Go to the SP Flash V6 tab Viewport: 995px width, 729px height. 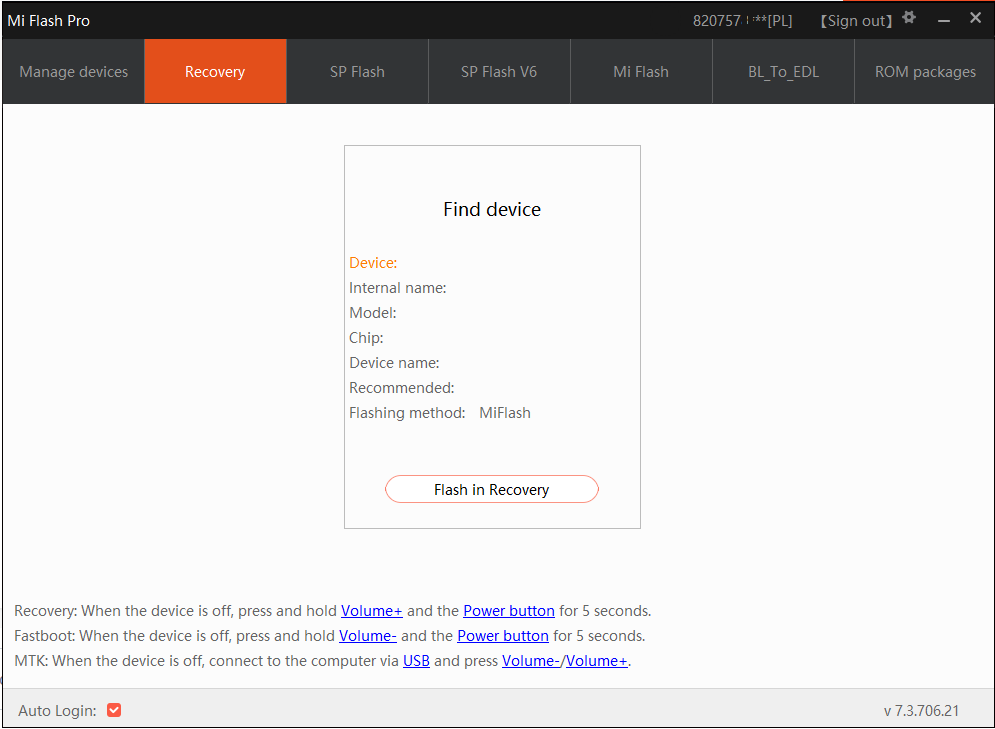(499, 72)
